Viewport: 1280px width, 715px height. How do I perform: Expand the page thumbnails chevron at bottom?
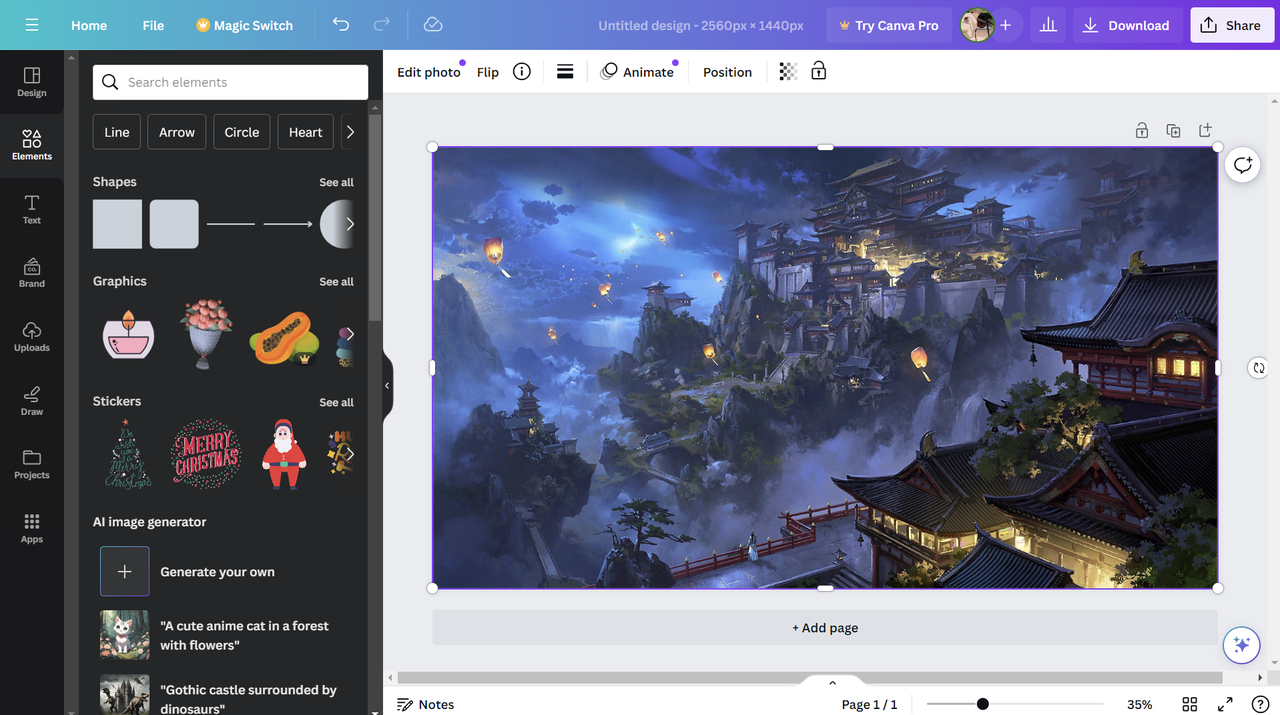pos(832,683)
